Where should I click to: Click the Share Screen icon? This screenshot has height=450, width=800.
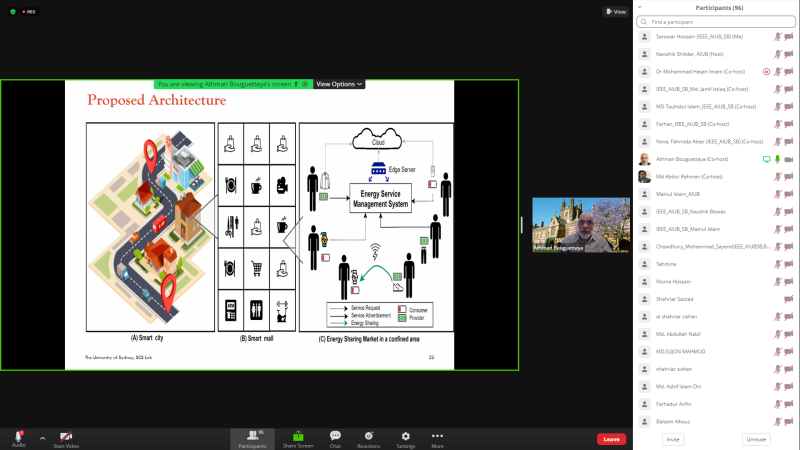297,437
